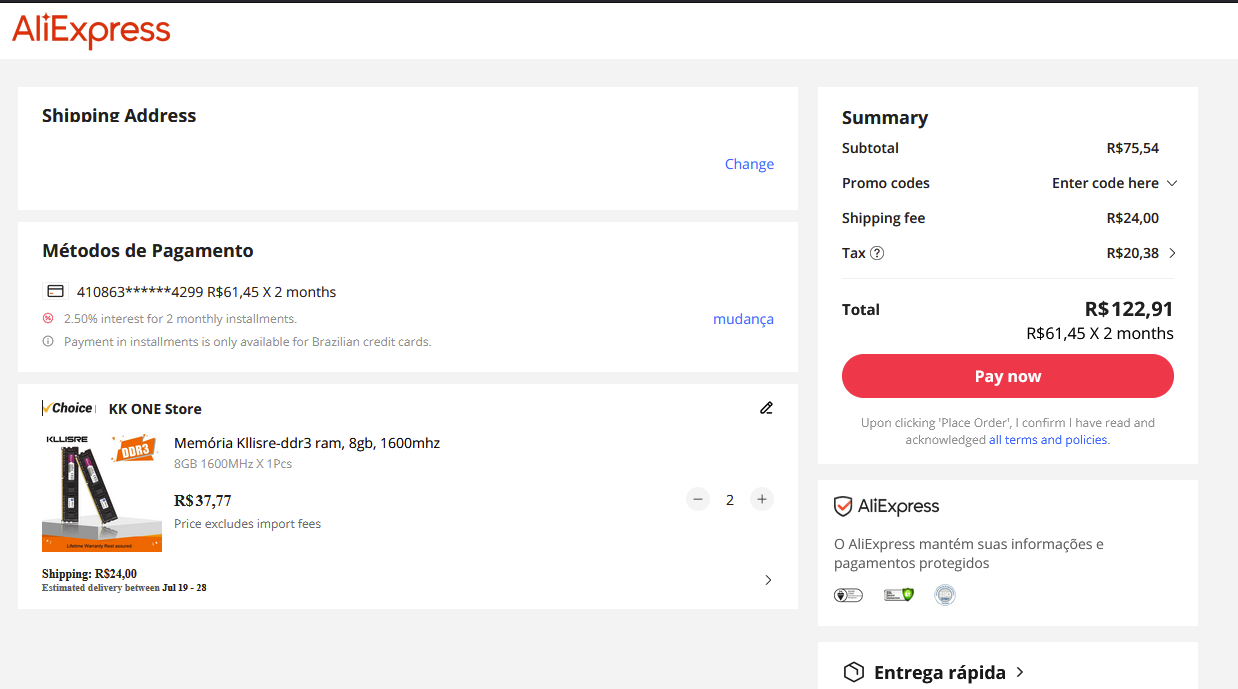Open shipping options chevron

tap(768, 580)
